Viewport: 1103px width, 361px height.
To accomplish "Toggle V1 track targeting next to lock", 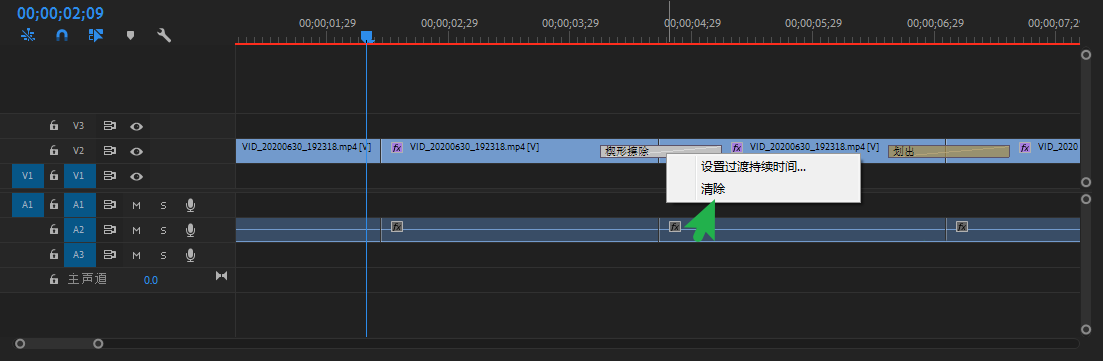I will point(79,176).
